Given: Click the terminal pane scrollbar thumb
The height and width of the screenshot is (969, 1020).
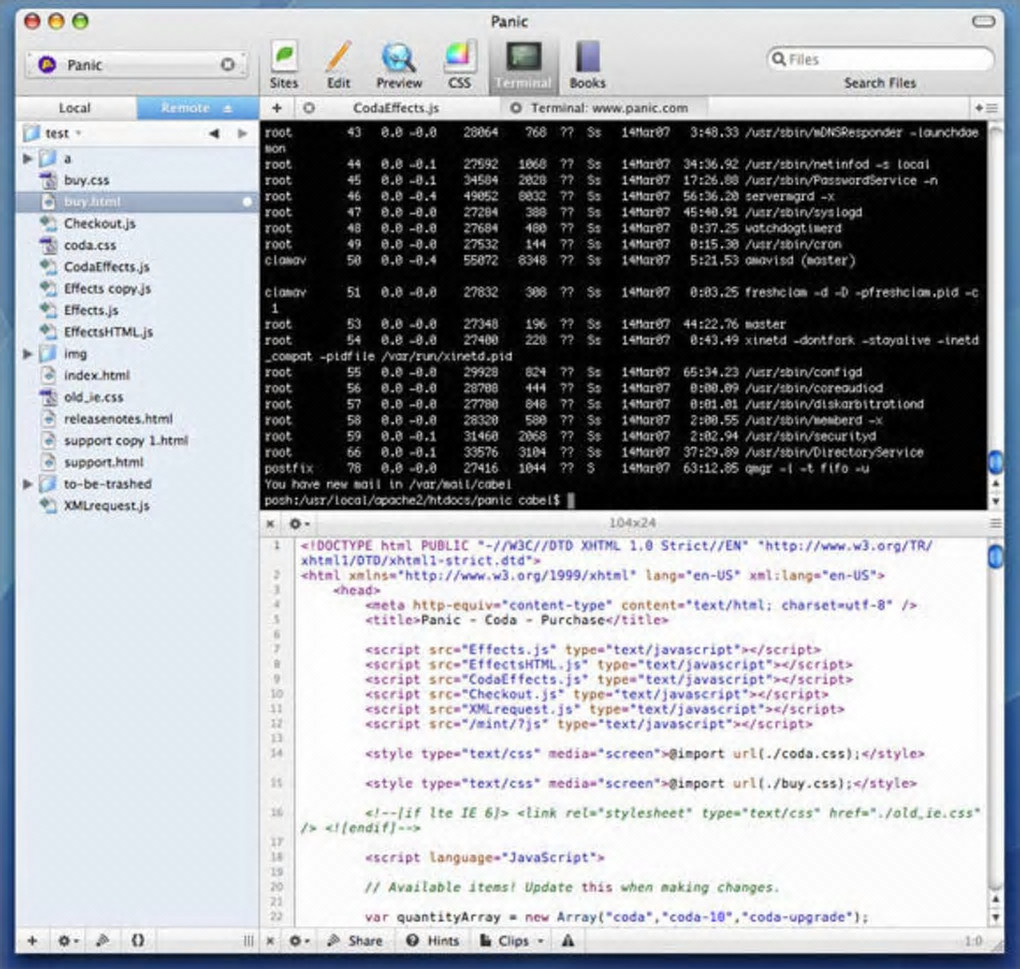Looking at the screenshot, I should pyautogui.click(x=995, y=463).
